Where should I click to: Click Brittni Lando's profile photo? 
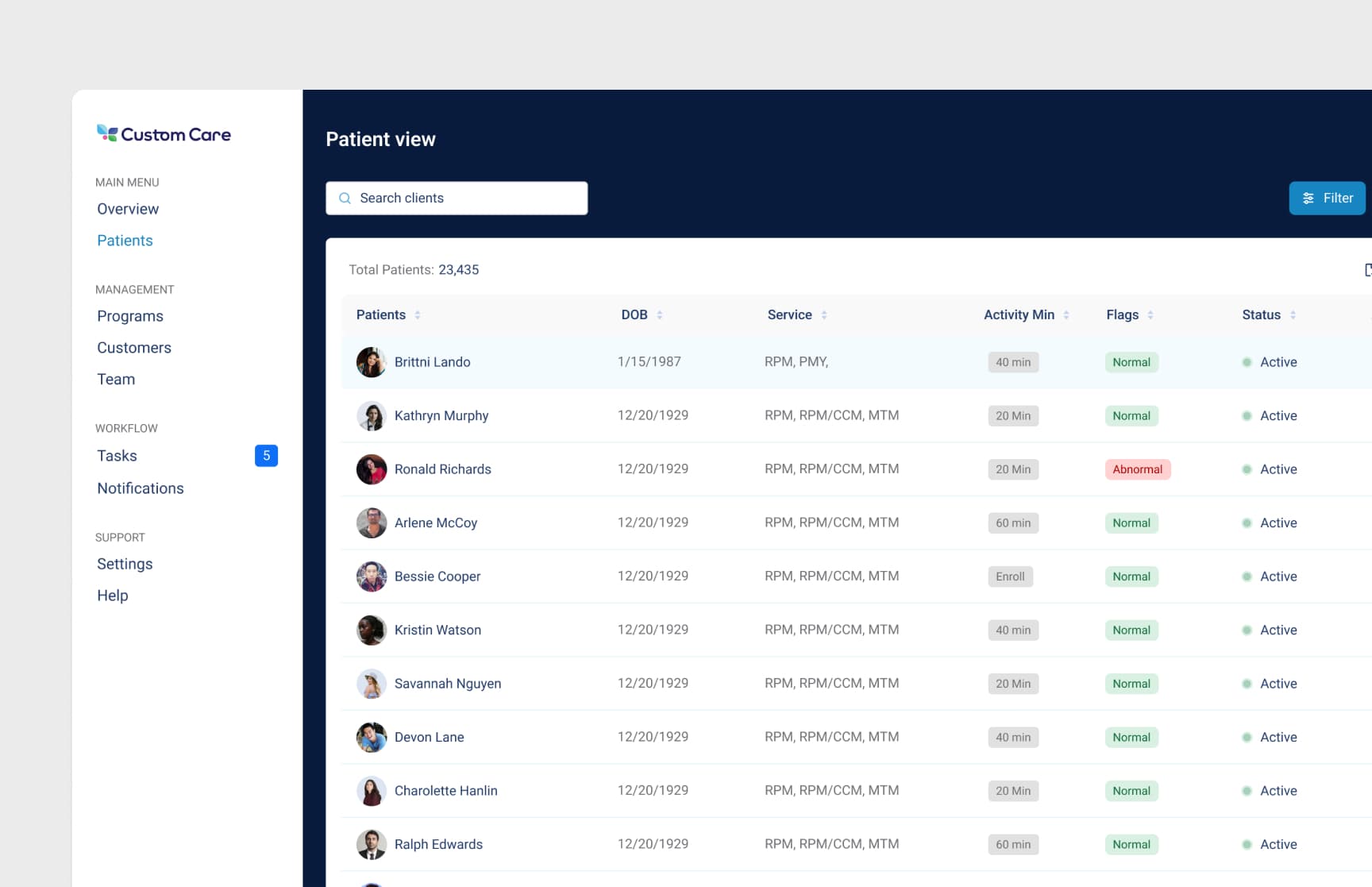371,362
